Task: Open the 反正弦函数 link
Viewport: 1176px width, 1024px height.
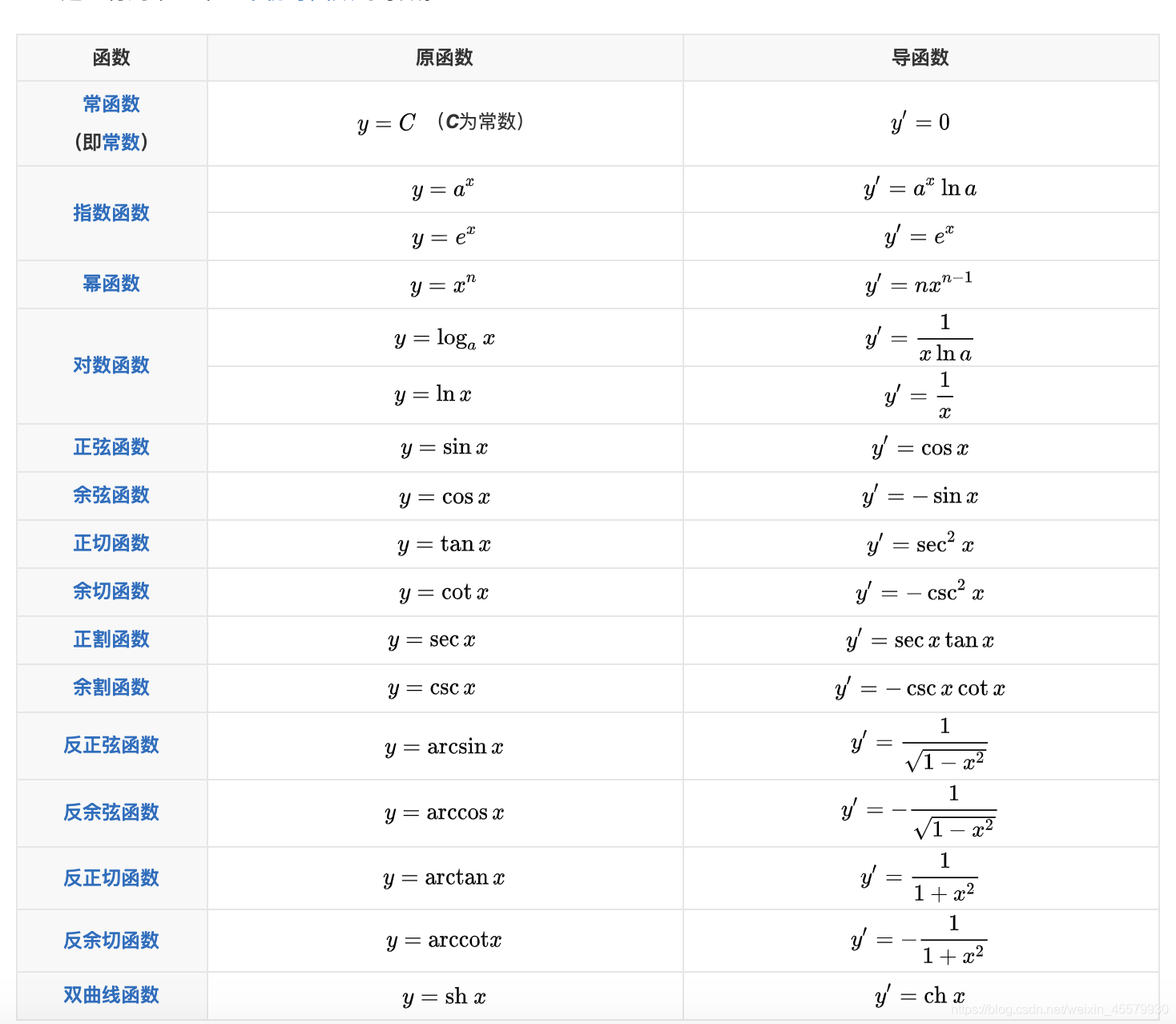Action: pyautogui.click(x=111, y=745)
